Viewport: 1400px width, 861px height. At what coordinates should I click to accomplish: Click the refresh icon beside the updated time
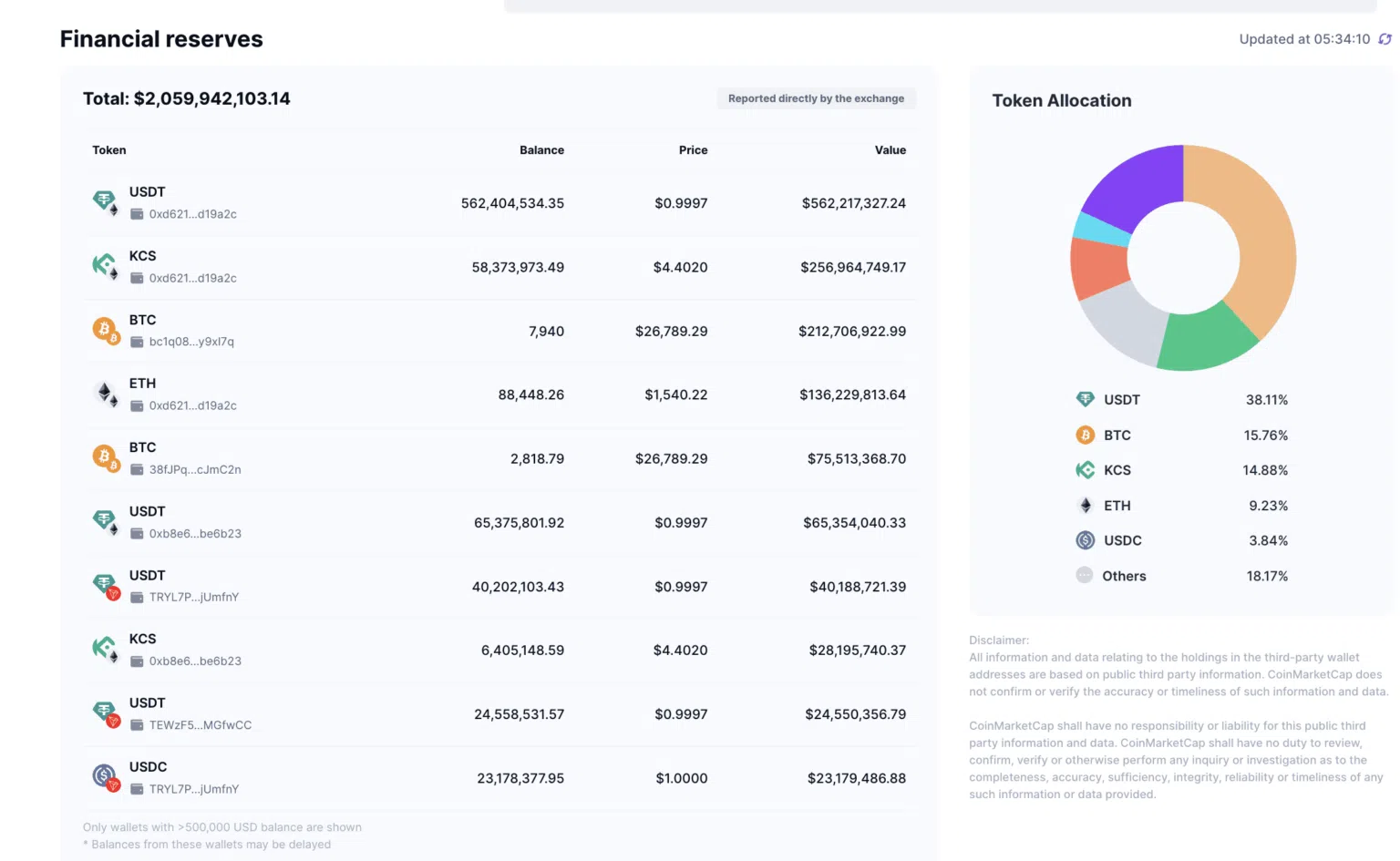1385,39
